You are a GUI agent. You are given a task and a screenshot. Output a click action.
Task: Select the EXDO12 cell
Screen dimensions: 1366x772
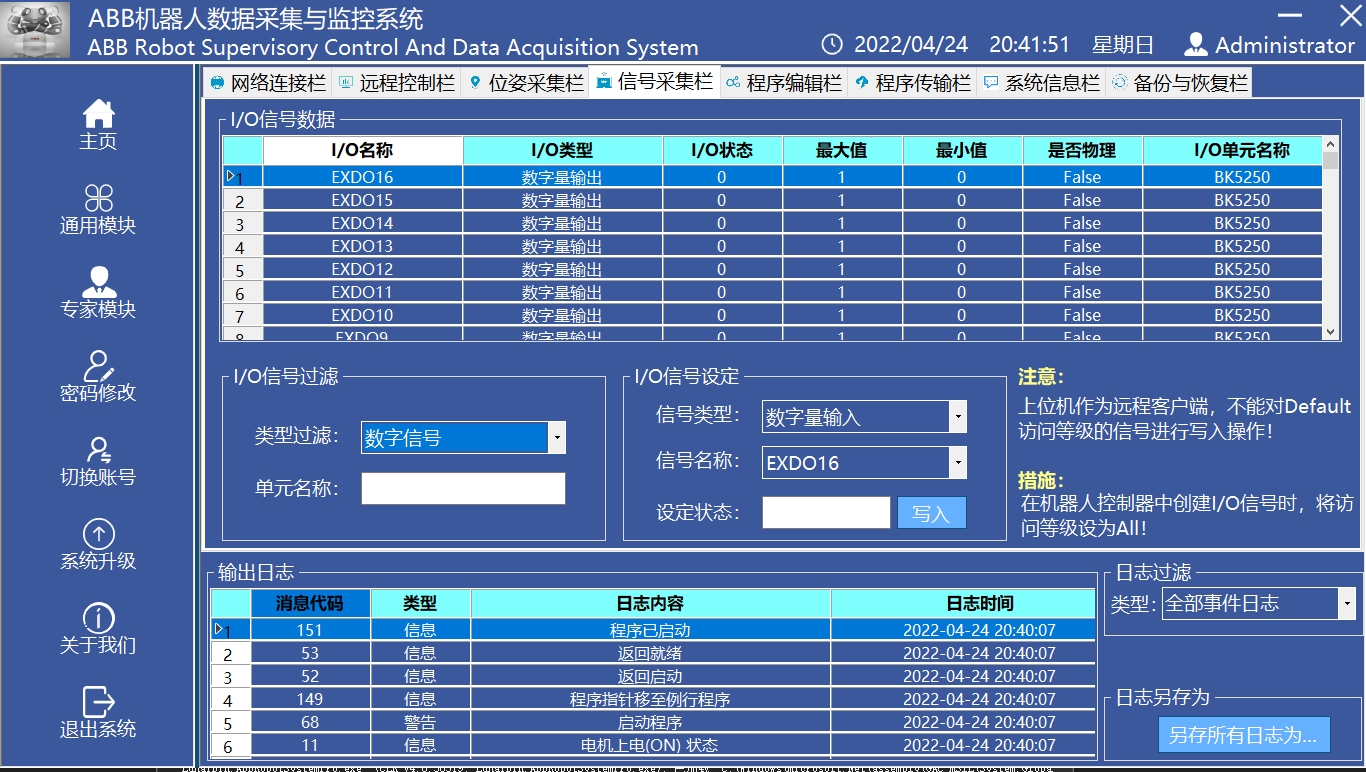(x=362, y=269)
